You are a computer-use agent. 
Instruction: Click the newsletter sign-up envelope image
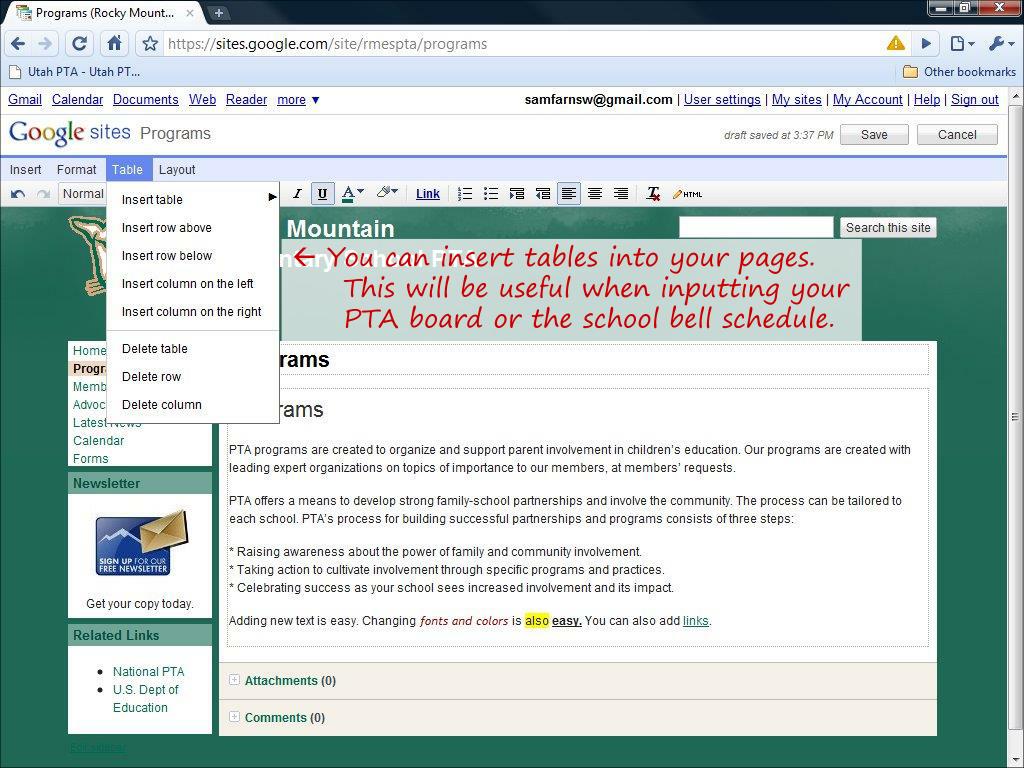142,542
